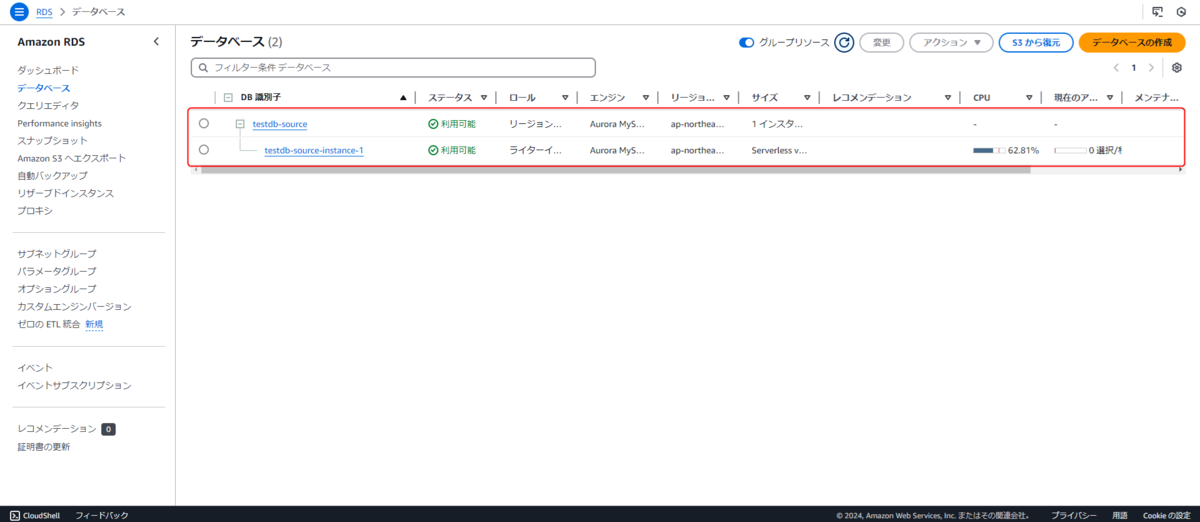Click Restore from S3 button

pyautogui.click(x=1036, y=42)
